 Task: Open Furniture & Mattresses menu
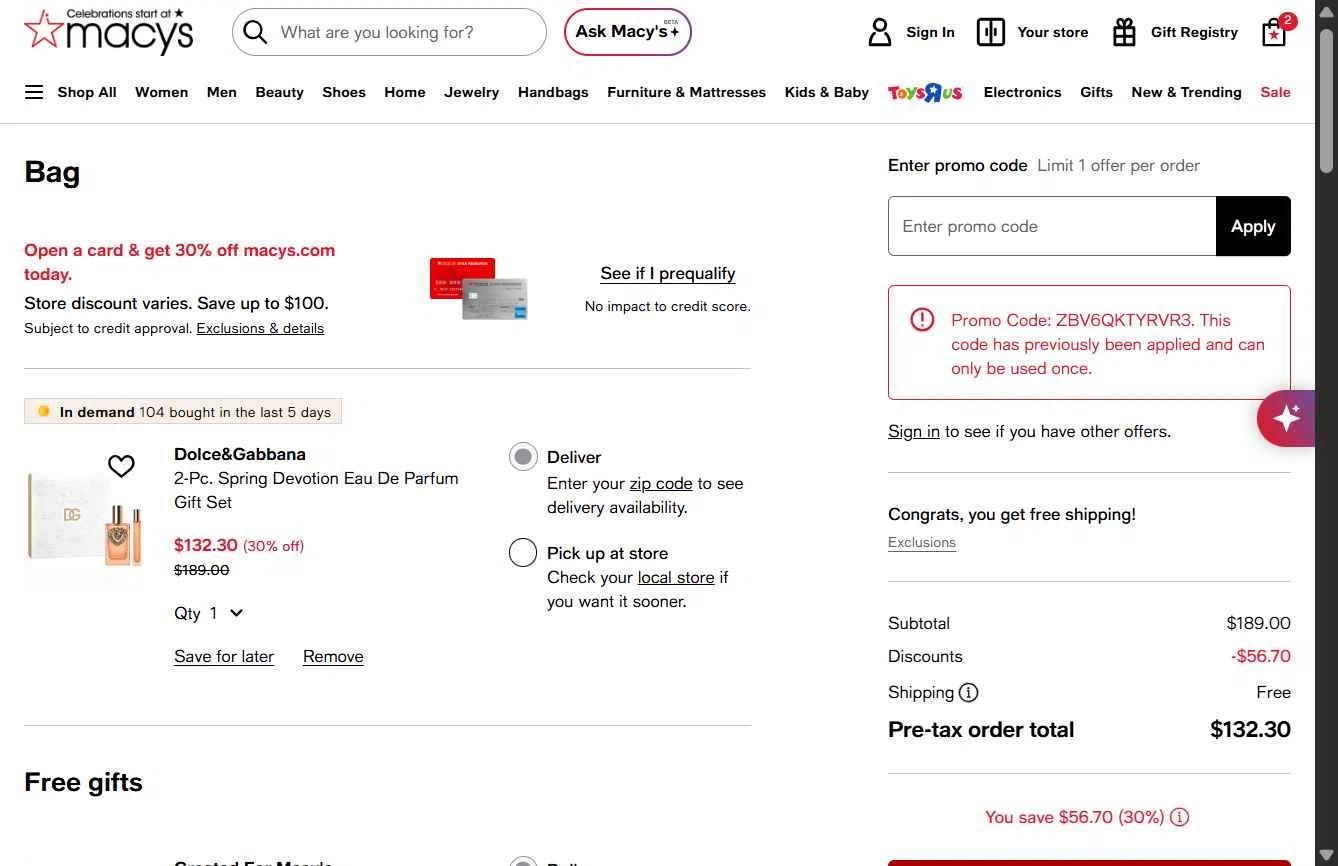tap(686, 92)
